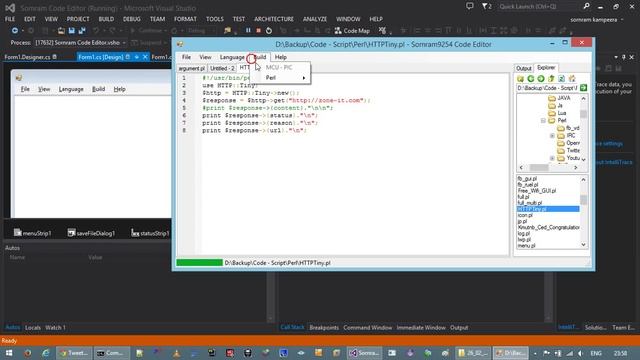The width and height of the screenshot is (640, 360).
Task: Select HTTPTiny.pl in the file list
Action: (x=548, y=209)
